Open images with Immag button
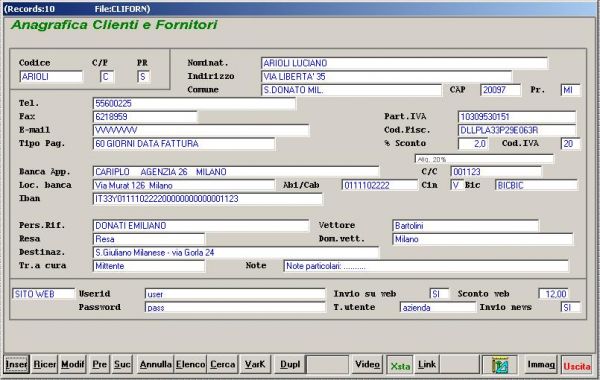 coord(541,364)
